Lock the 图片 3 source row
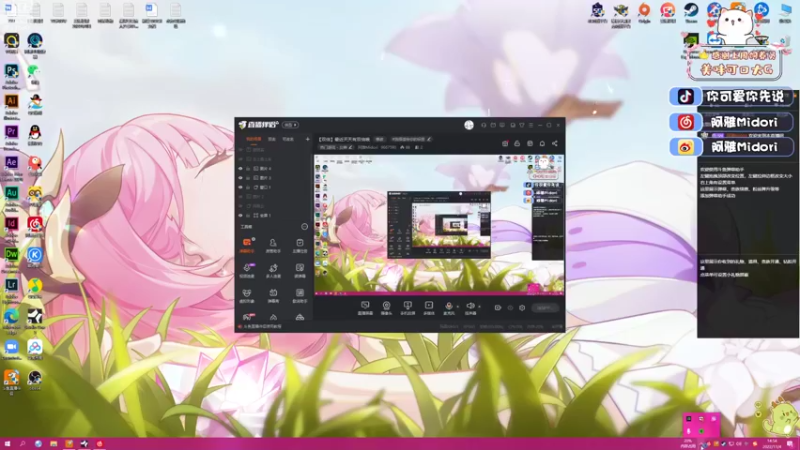 pos(248,178)
